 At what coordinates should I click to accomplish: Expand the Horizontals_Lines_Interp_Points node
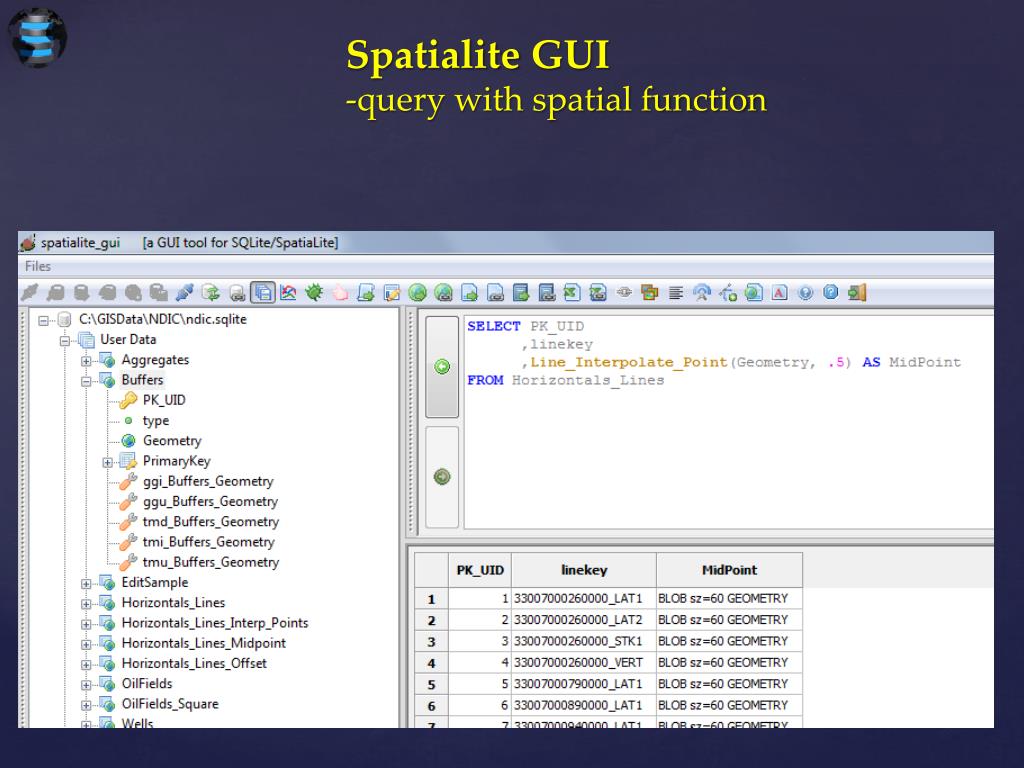(x=86, y=624)
